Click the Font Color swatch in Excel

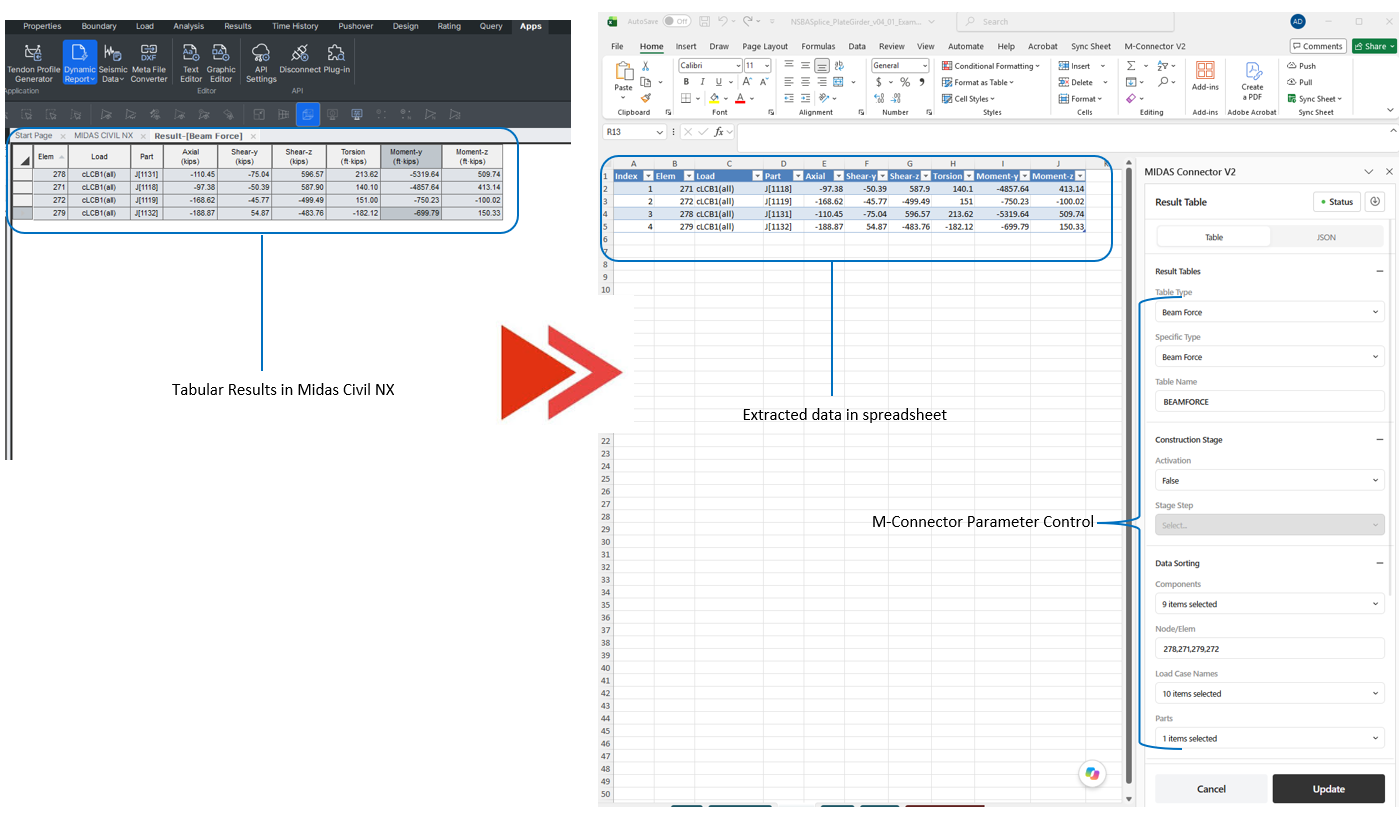pos(739,99)
